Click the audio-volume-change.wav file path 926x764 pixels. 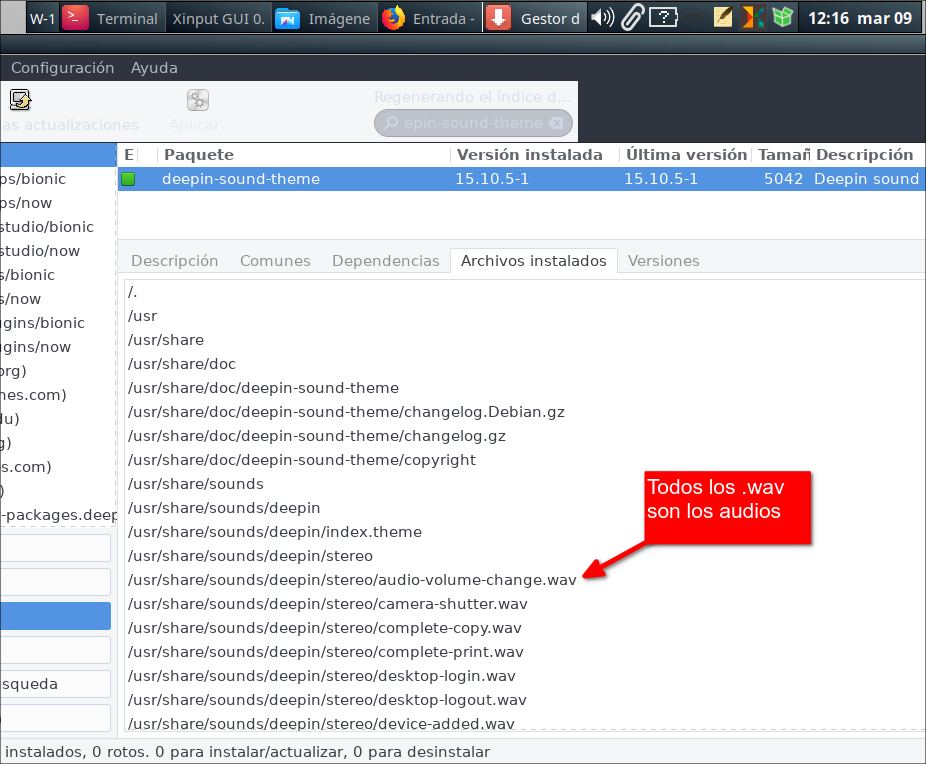click(x=352, y=580)
